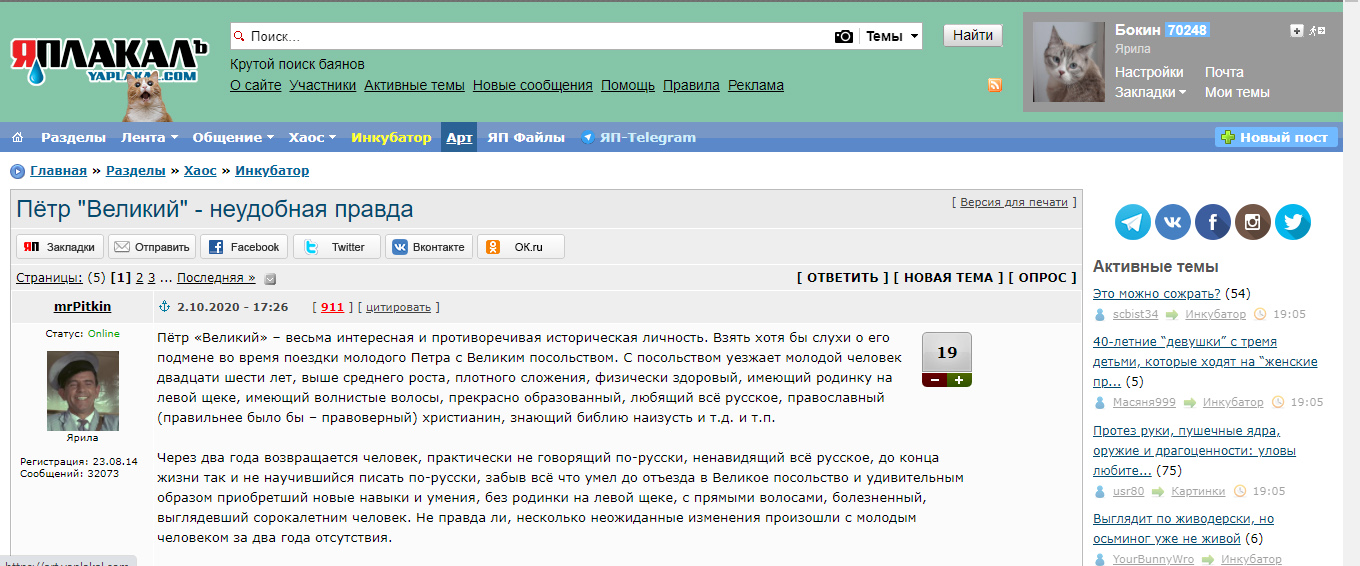Screen dimensions: 1360x566
Task: Click Бокин's cat avatar
Action: pyautogui.click(x=1069, y=62)
